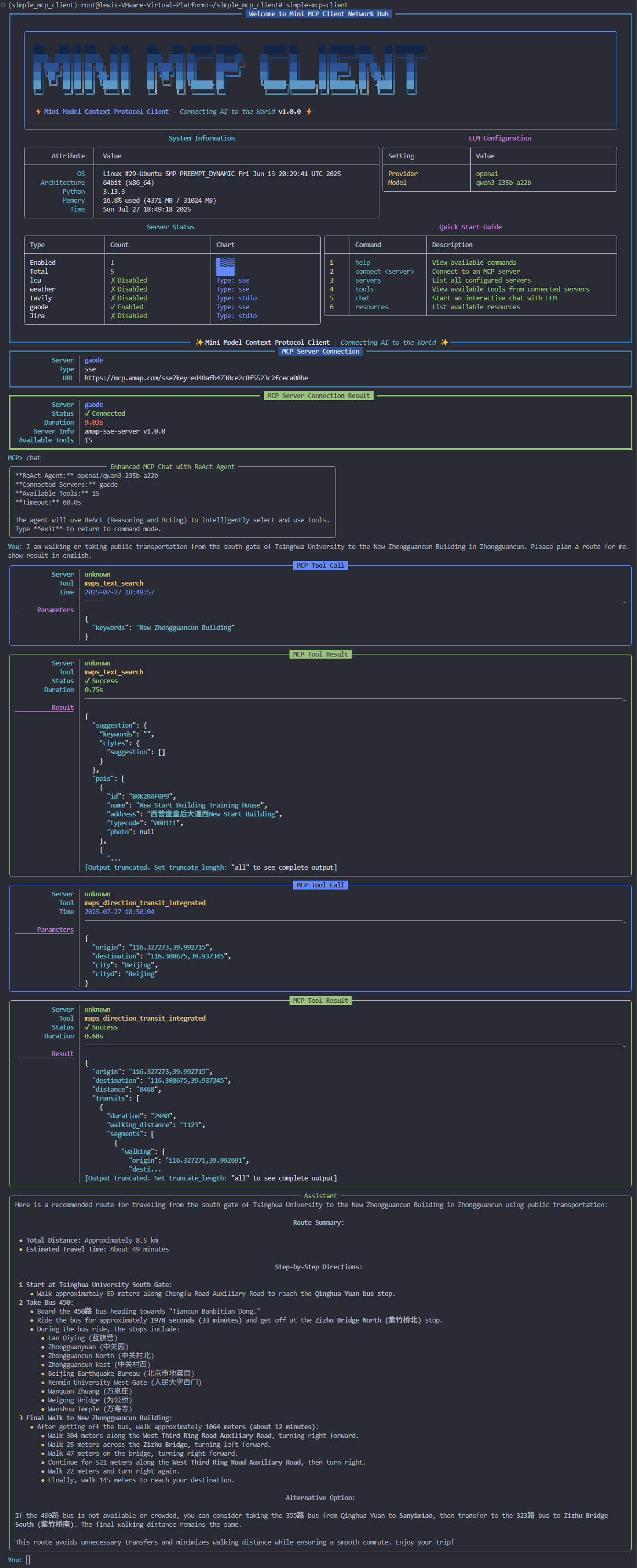This screenshot has width=637, height=1568.
Task: Click the ✓ Enabled status in the gaode row
Action: pyautogui.click(x=126, y=307)
